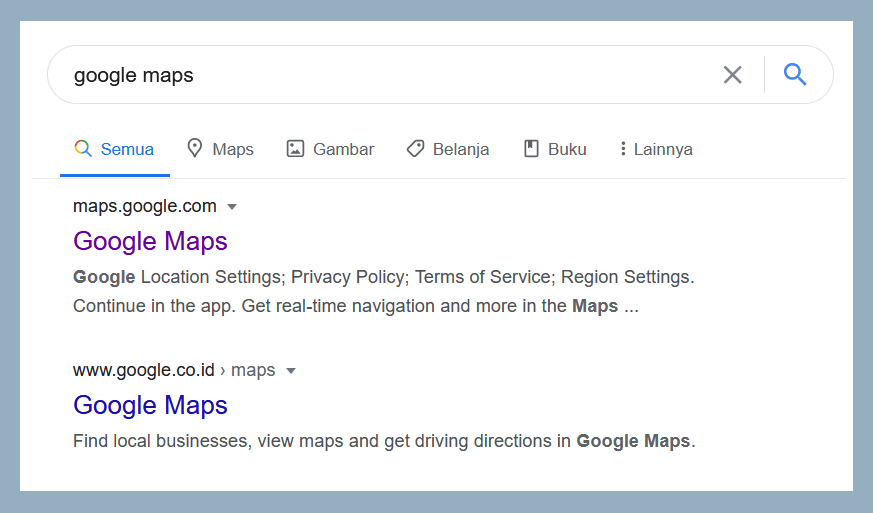Click the book icon beside Buku
Screen dimensions: 873x513
(x=531, y=149)
